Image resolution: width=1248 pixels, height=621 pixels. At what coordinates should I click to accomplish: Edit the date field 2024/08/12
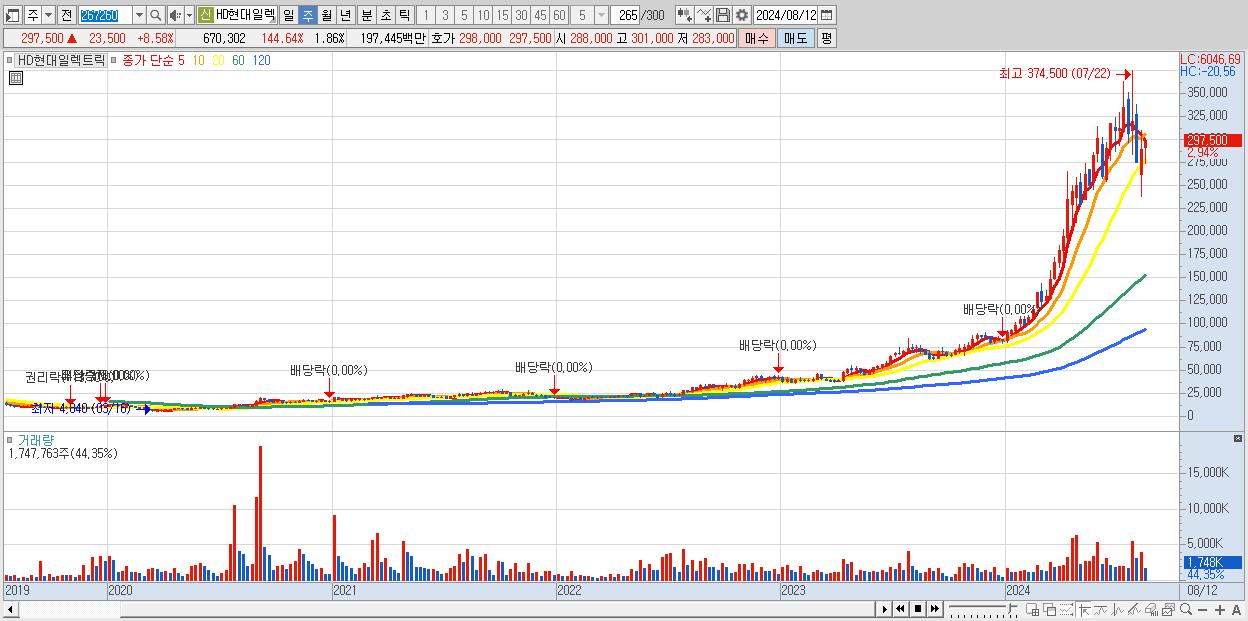coord(786,15)
